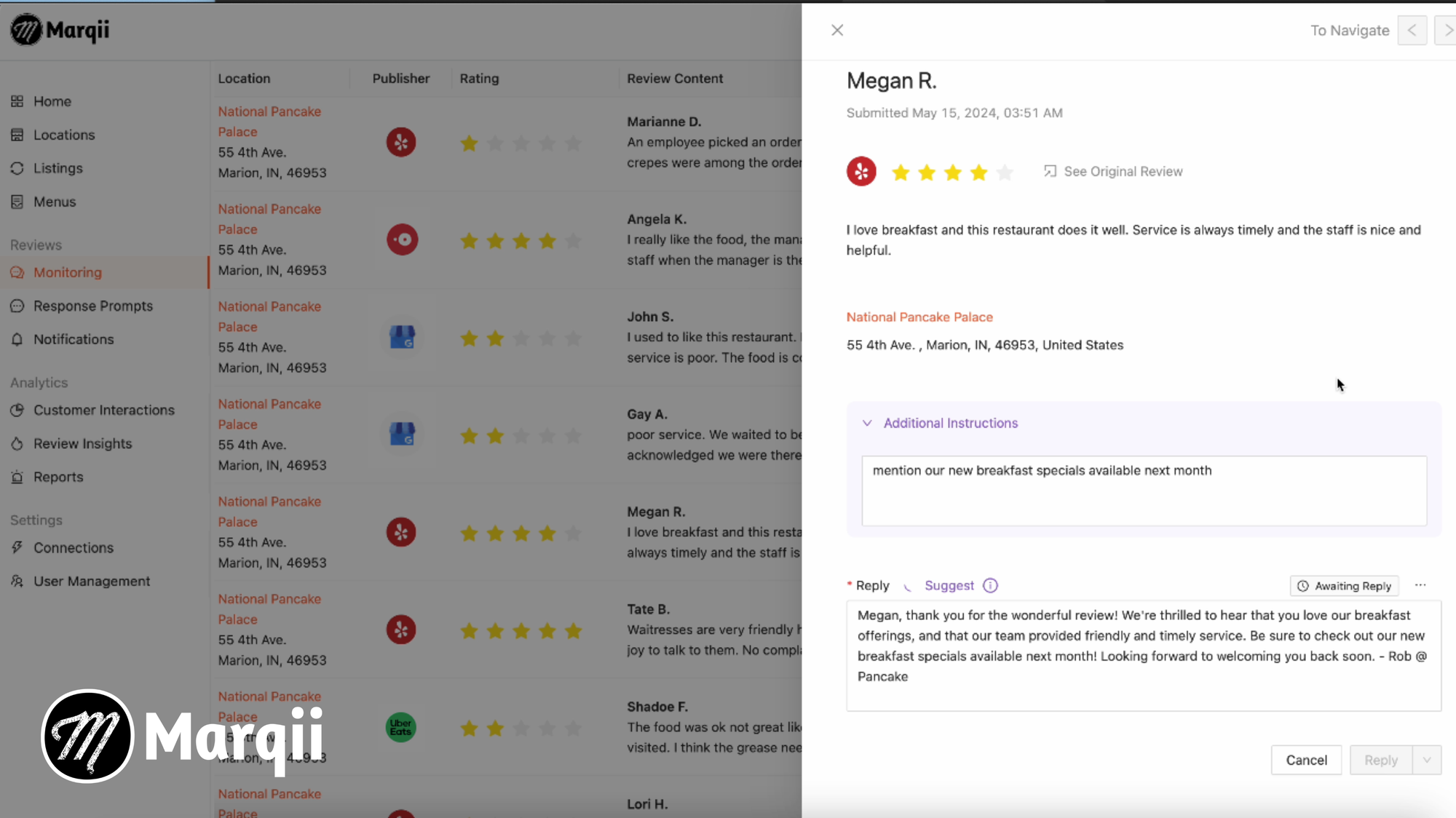1456x818 pixels.
Task: Open three-dot more options menu
Action: pyautogui.click(x=1420, y=586)
